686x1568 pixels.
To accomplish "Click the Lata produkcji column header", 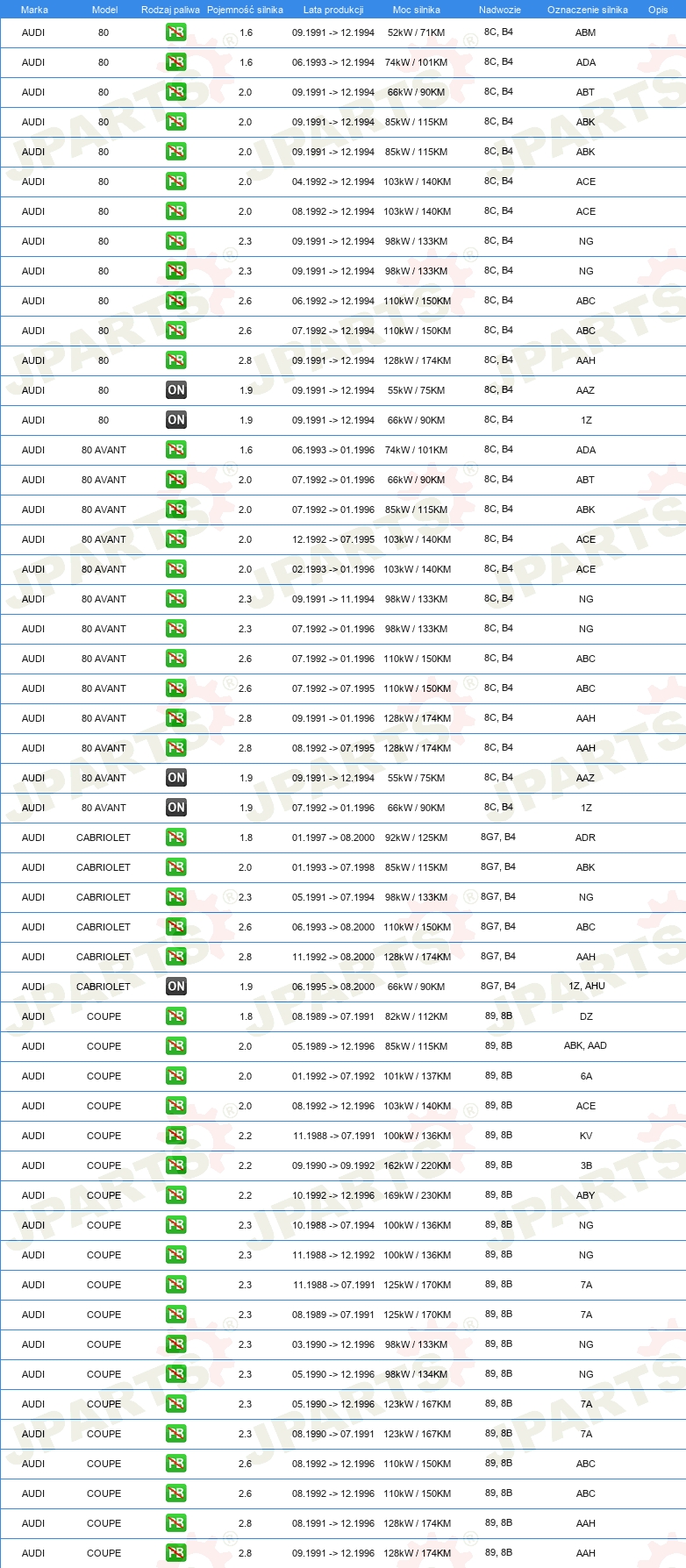I will pos(333,10).
